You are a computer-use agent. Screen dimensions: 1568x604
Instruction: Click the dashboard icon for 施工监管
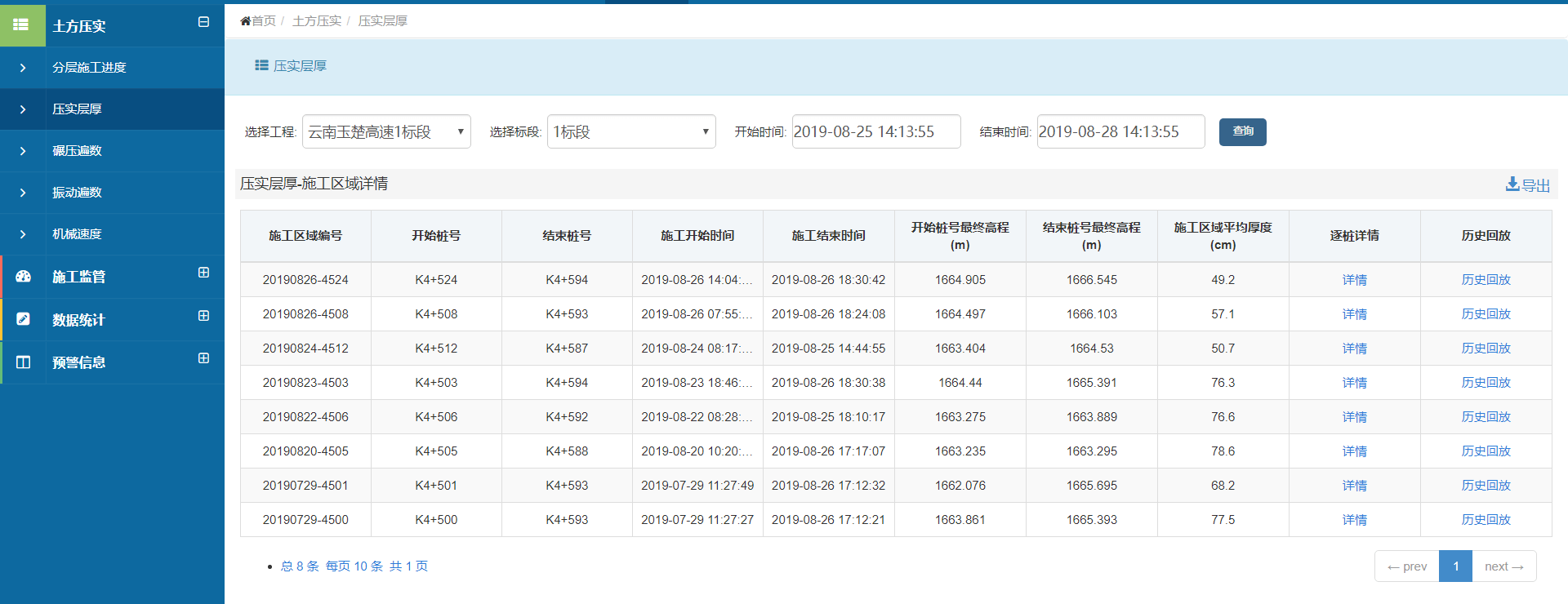click(x=24, y=277)
